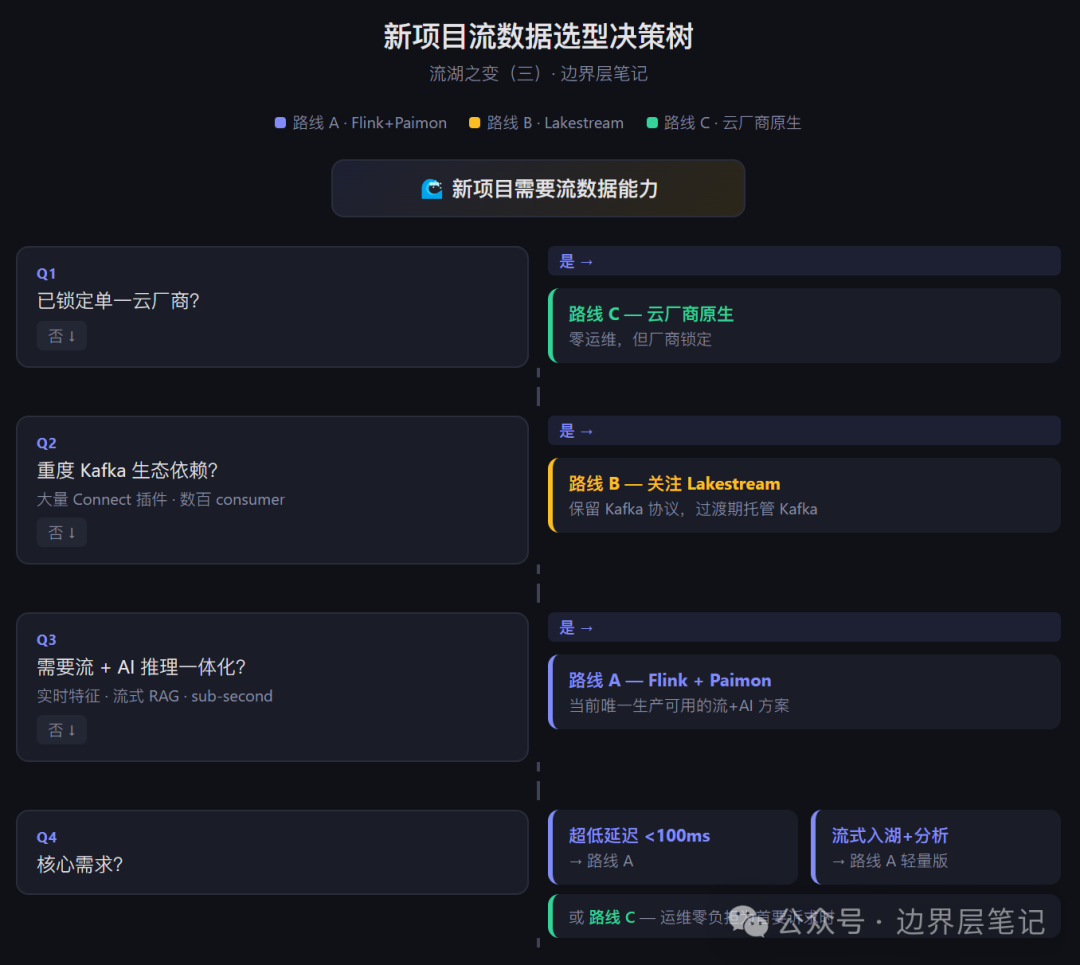
Task: Click the Q1 label
Action: point(46,273)
